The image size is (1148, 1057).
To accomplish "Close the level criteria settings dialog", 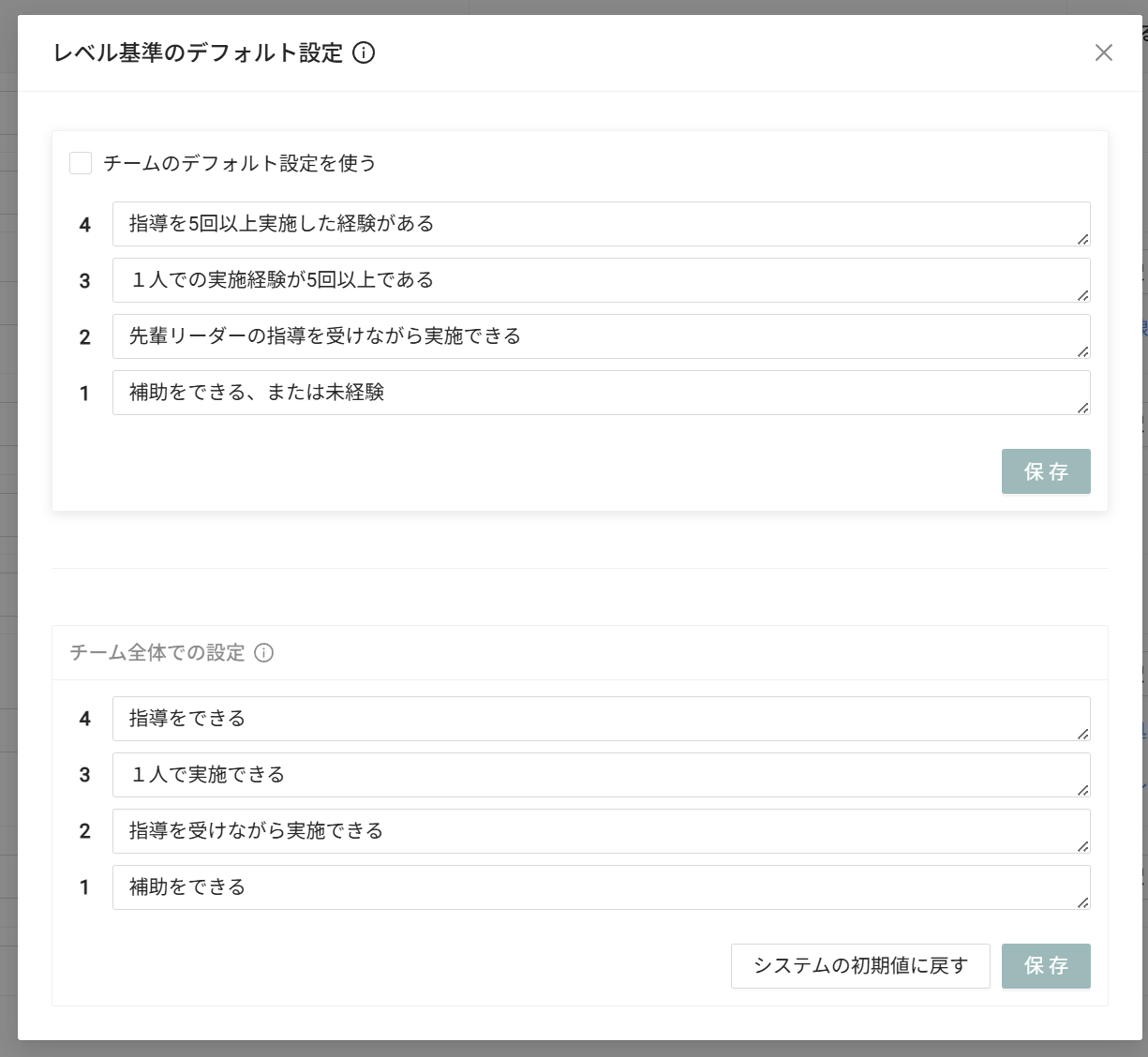I will [1103, 52].
